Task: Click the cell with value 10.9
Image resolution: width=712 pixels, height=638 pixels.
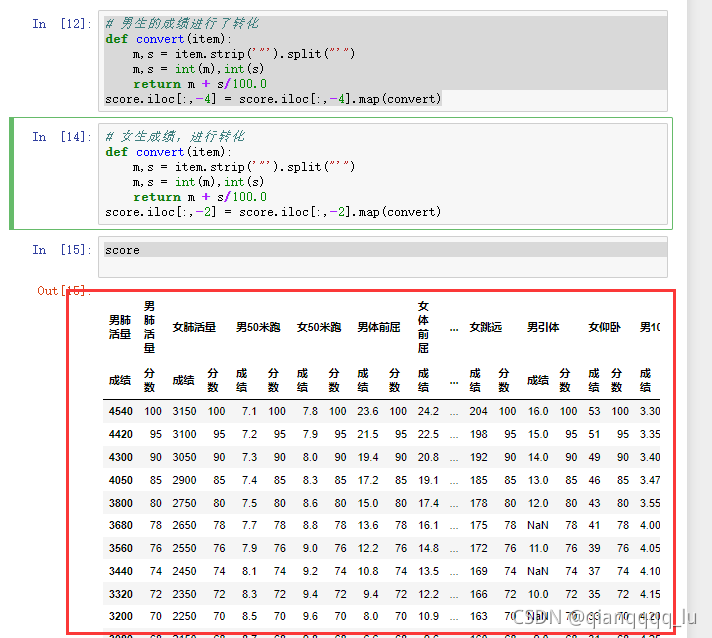Action: tap(428, 617)
